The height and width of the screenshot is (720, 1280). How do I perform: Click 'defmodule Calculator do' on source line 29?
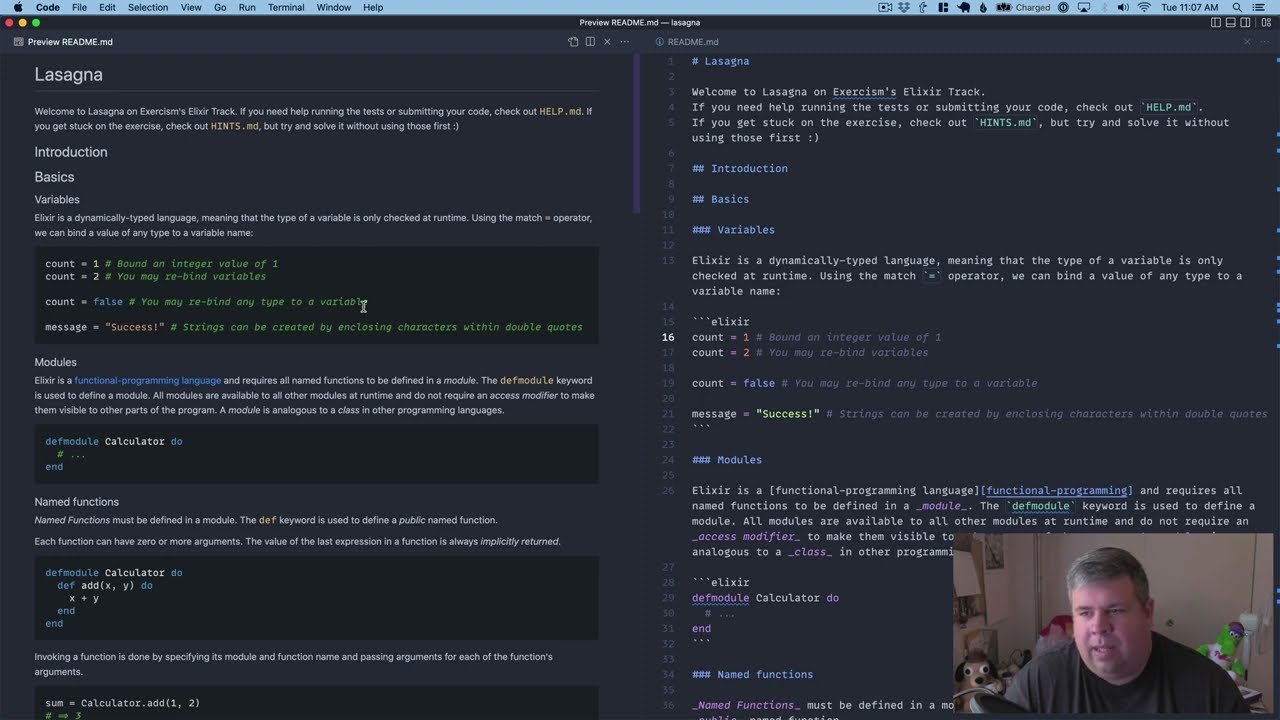pyautogui.click(x=765, y=598)
